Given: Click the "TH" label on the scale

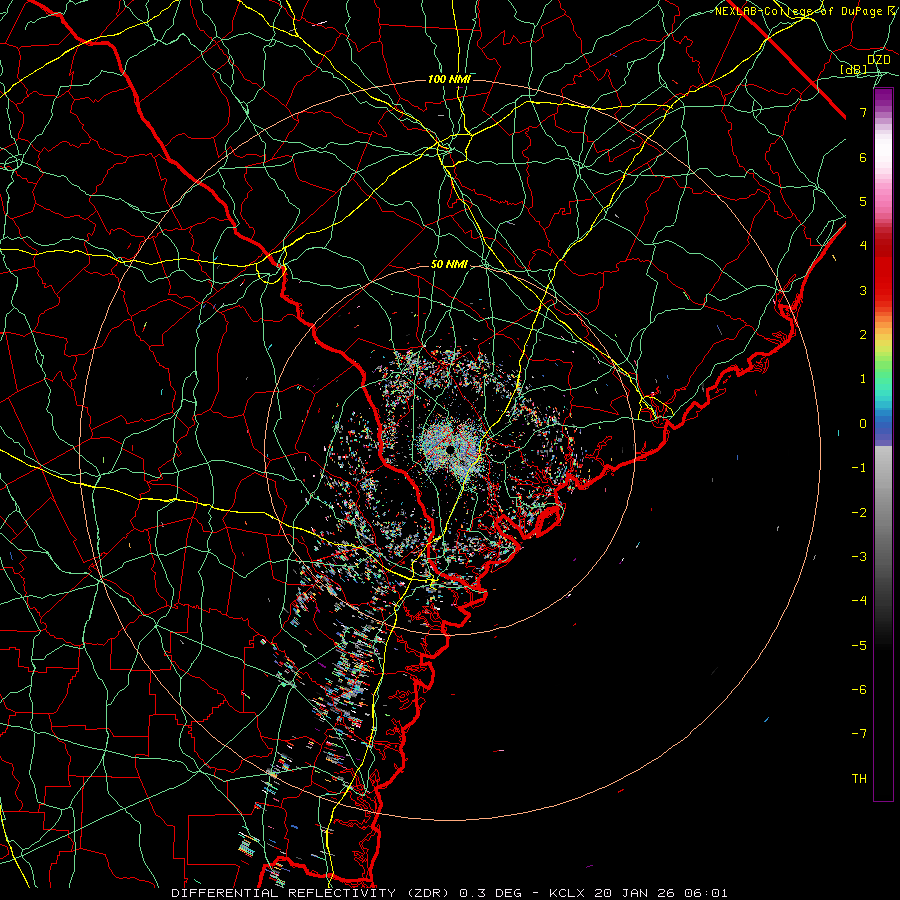Looking at the screenshot, I should 859,779.
